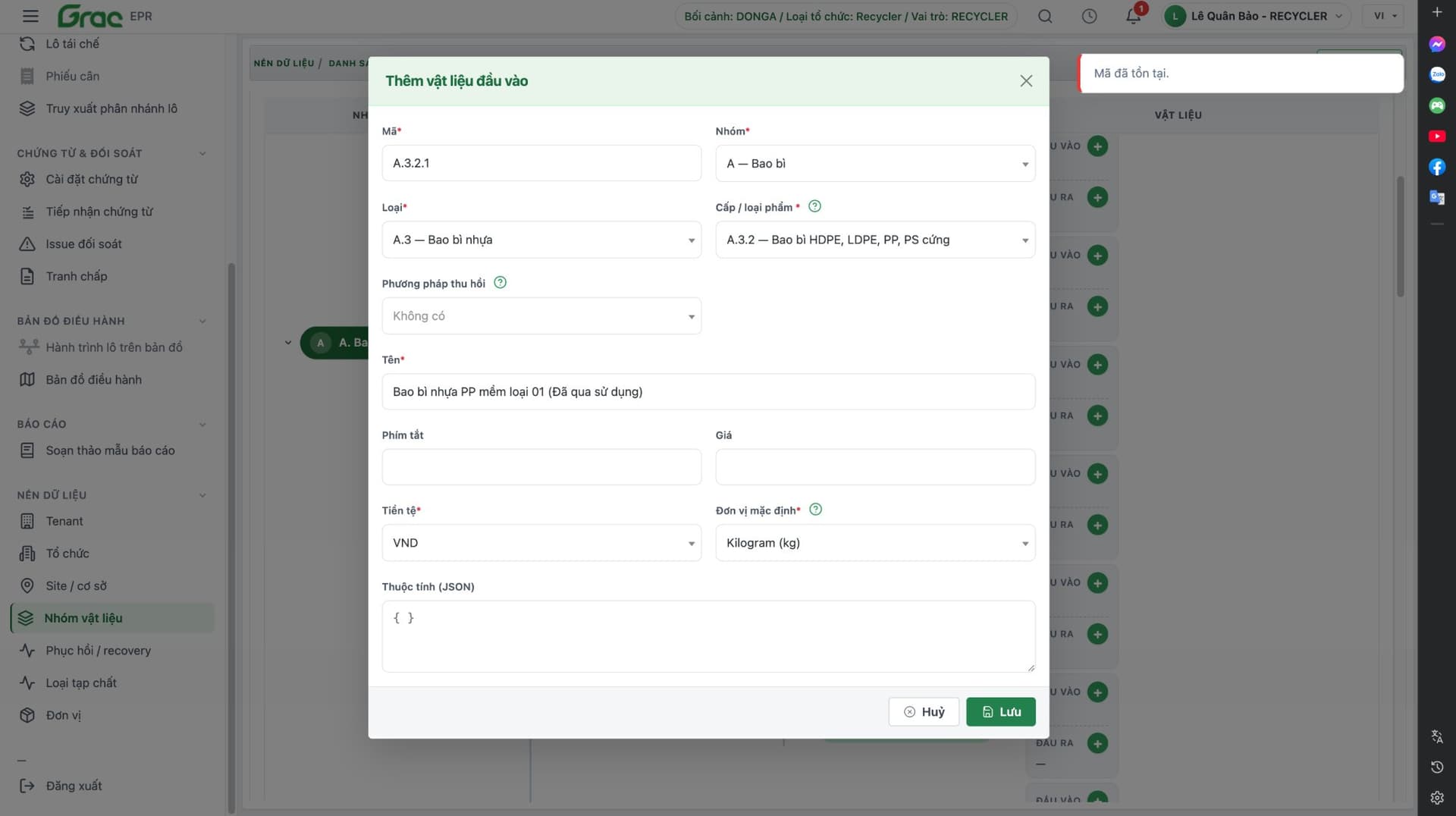The image size is (1456, 816).
Task: Click the empty Phím tắt input field
Action: pyautogui.click(x=541, y=467)
